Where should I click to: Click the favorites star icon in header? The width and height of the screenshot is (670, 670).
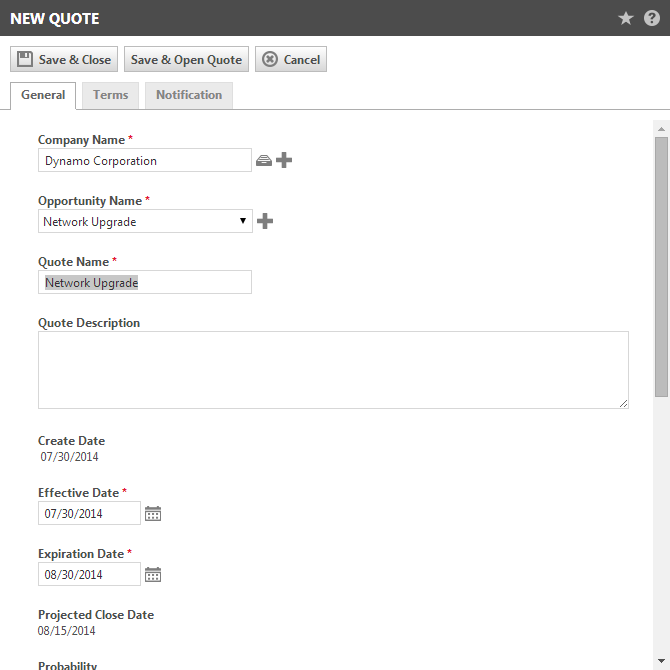click(626, 18)
